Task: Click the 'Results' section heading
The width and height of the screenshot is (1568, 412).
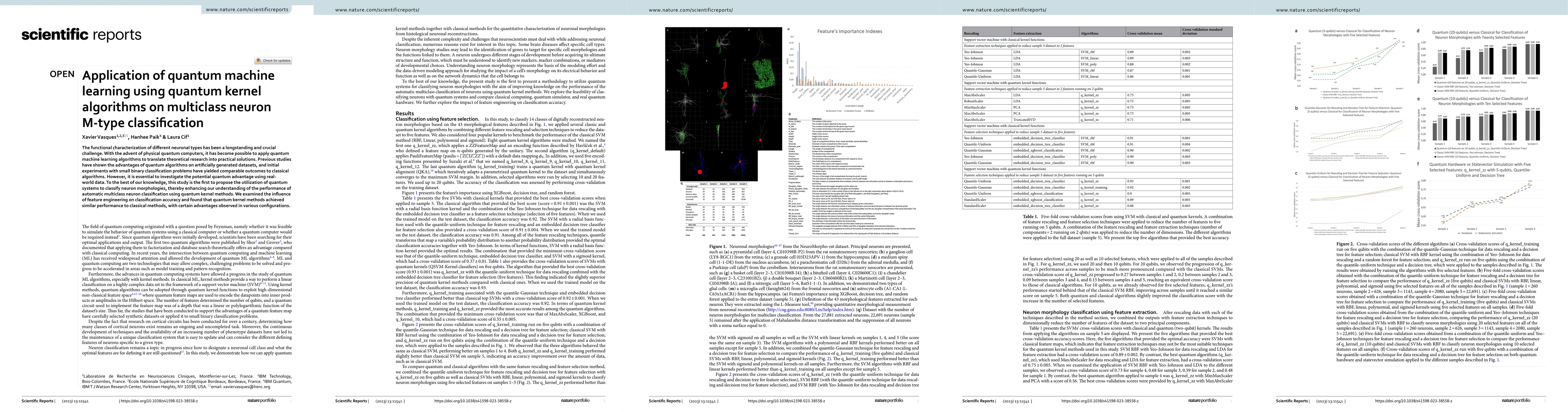Action: click(405, 113)
